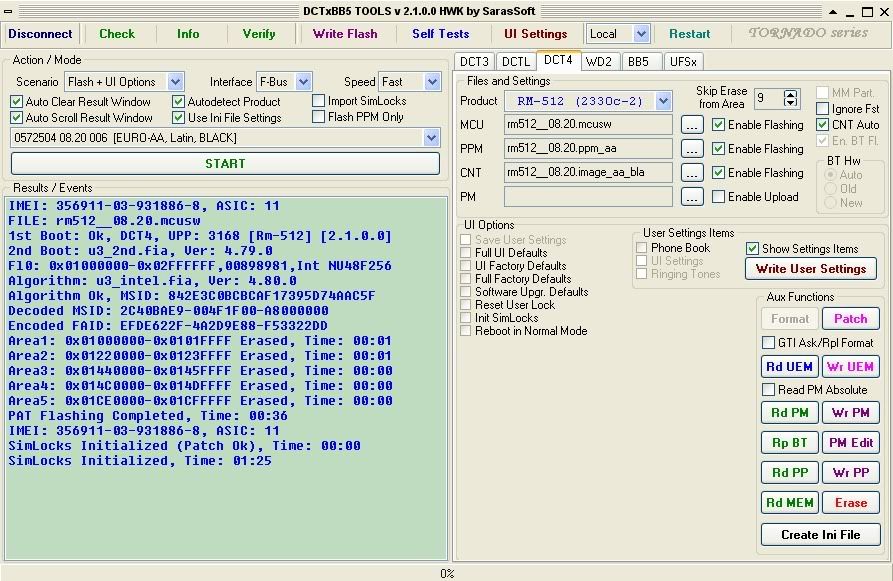Image resolution: width=893 pixels, height=581 pixels.
Task: Open the Product RM-512 dropdown
Action: pyautogui.click(x=663, y=101)
